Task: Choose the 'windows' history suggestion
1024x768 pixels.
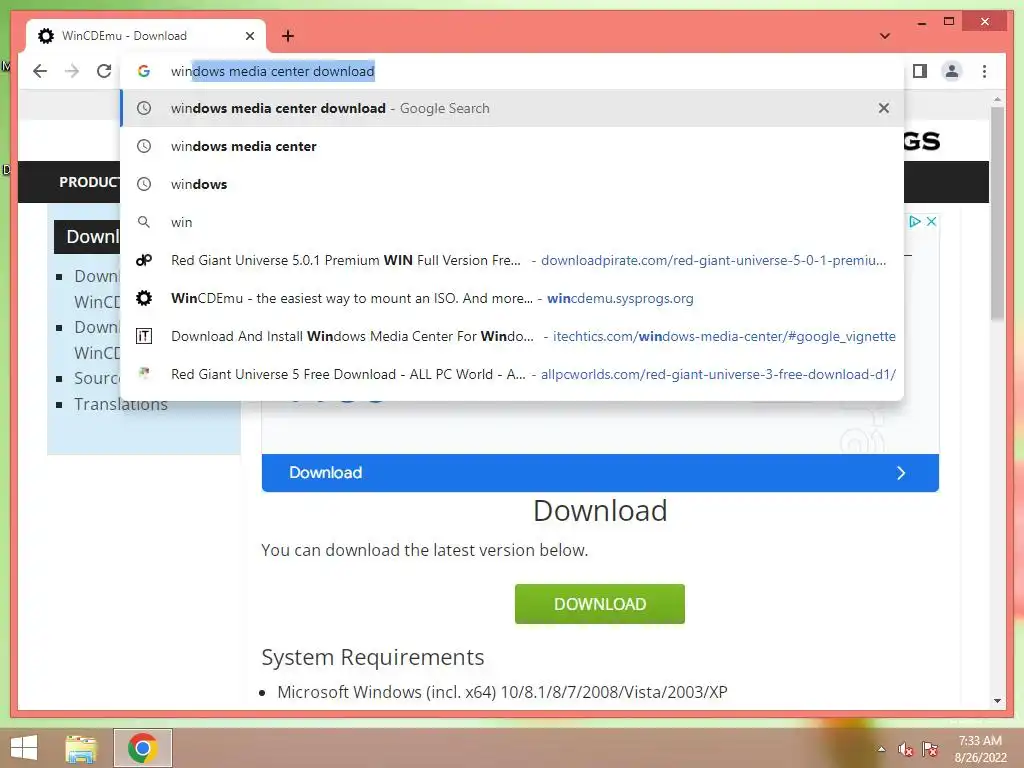Action: pyautogui.click(x=512, y=184)
